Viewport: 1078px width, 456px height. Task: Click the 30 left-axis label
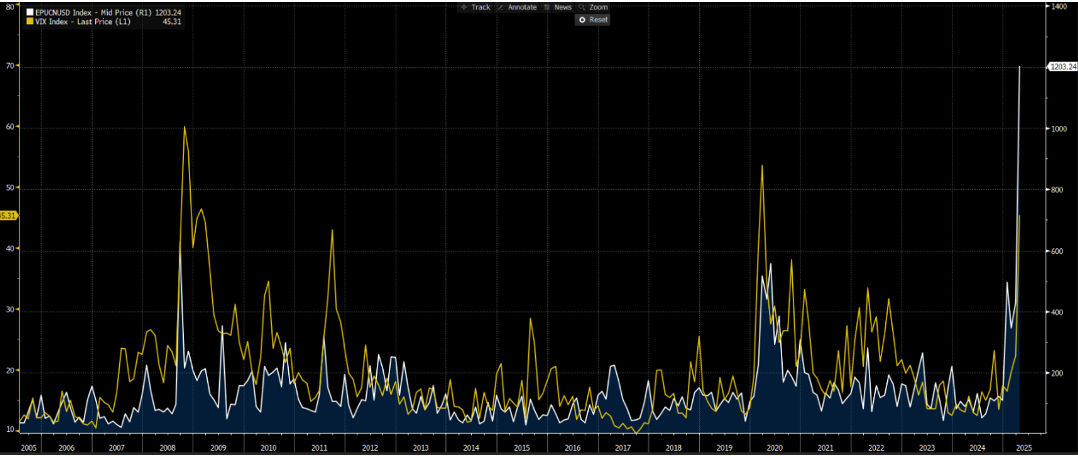click(x=10, y=310)
